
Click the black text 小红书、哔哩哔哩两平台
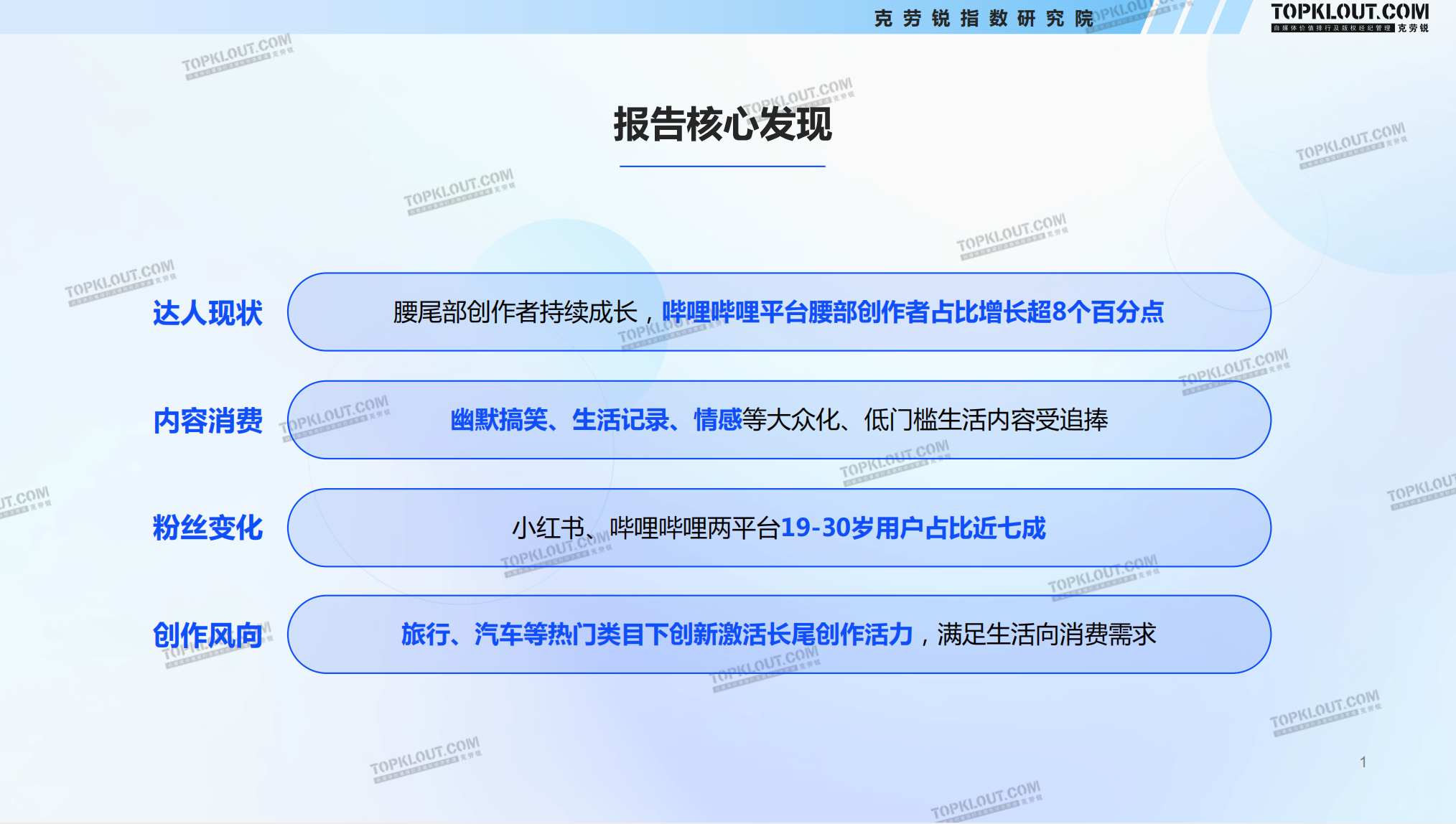pyautogui.click(x=645, y=528)
